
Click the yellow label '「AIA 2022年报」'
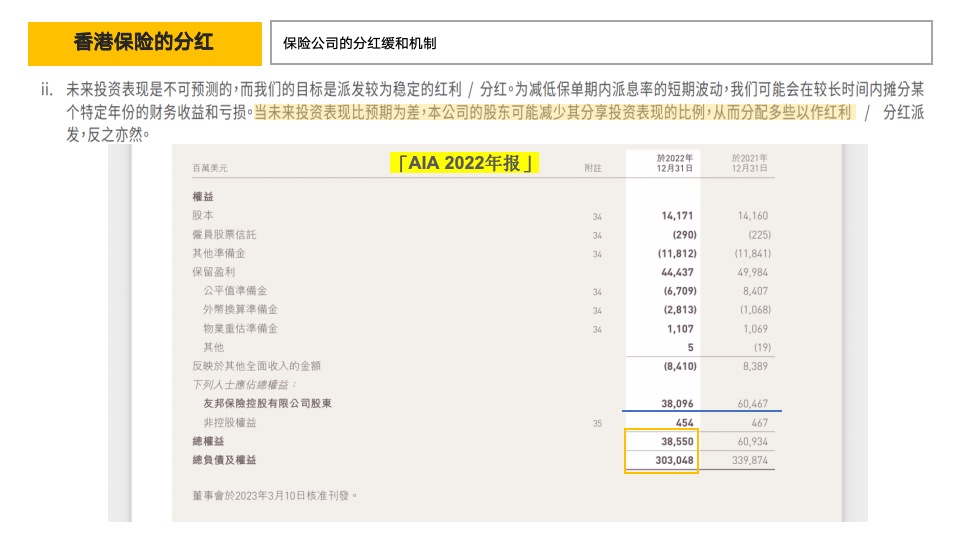464,163
